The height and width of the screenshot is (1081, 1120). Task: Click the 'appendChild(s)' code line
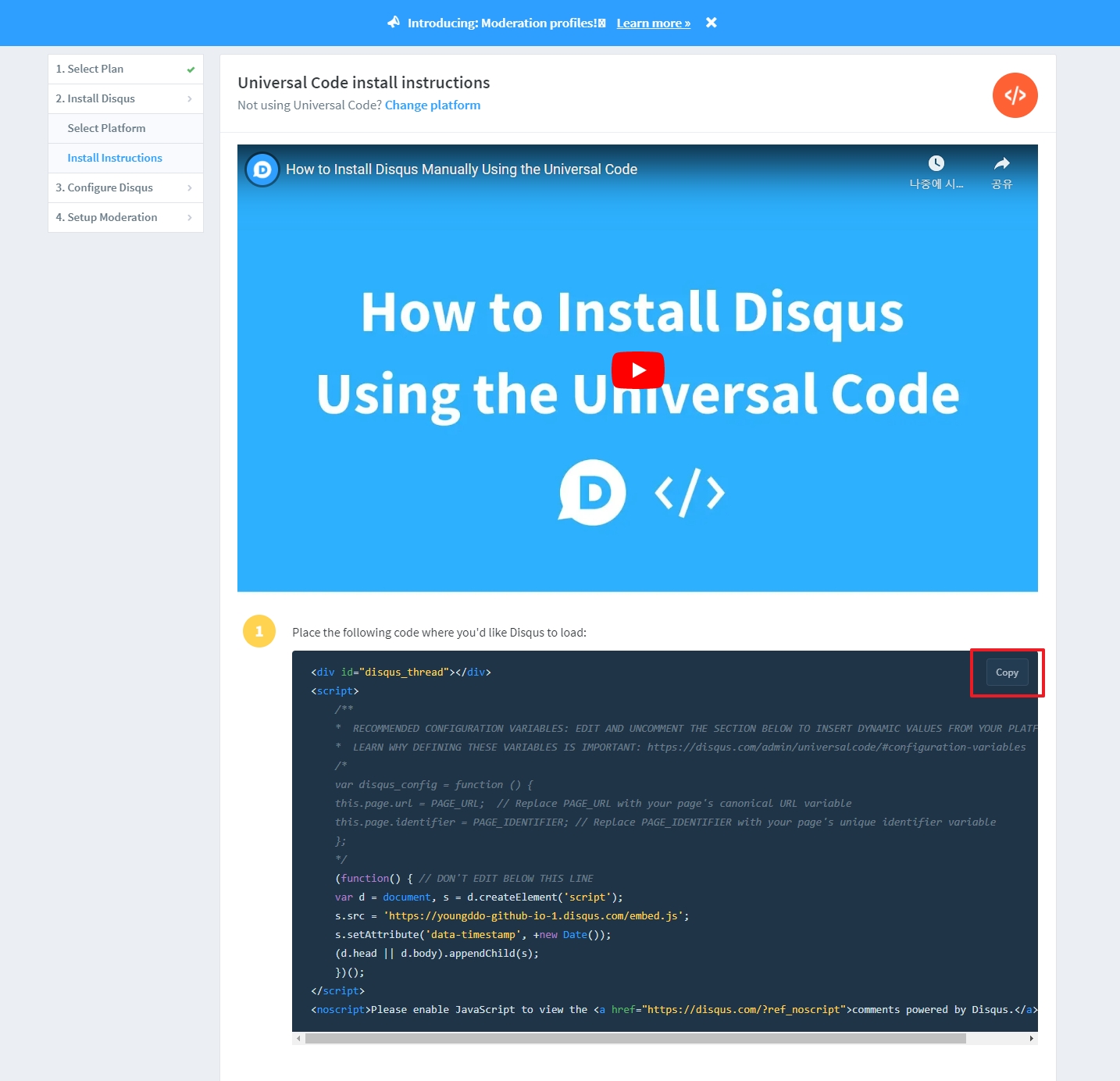tap(437, 954)
